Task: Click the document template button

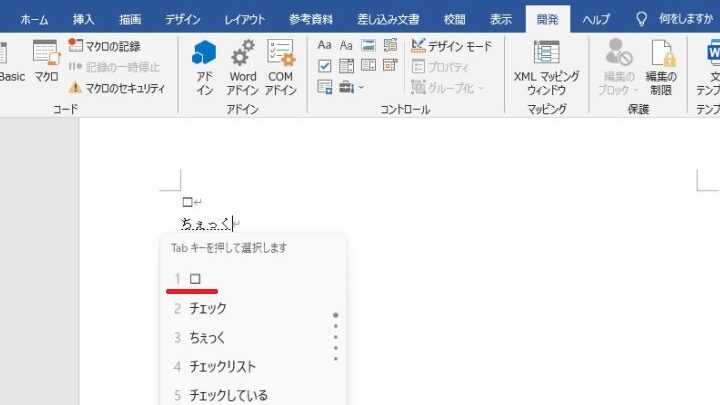Action: tap(708, 68)
